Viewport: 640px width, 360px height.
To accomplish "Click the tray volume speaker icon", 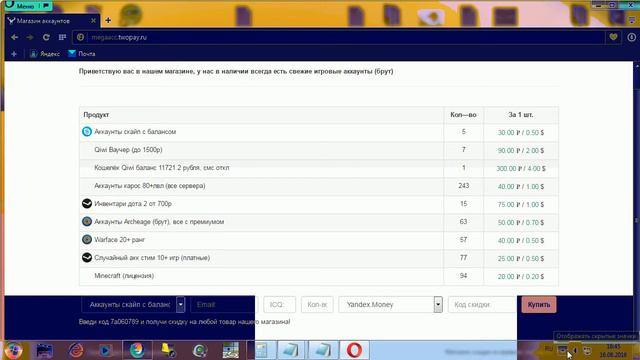I will 575,350.
